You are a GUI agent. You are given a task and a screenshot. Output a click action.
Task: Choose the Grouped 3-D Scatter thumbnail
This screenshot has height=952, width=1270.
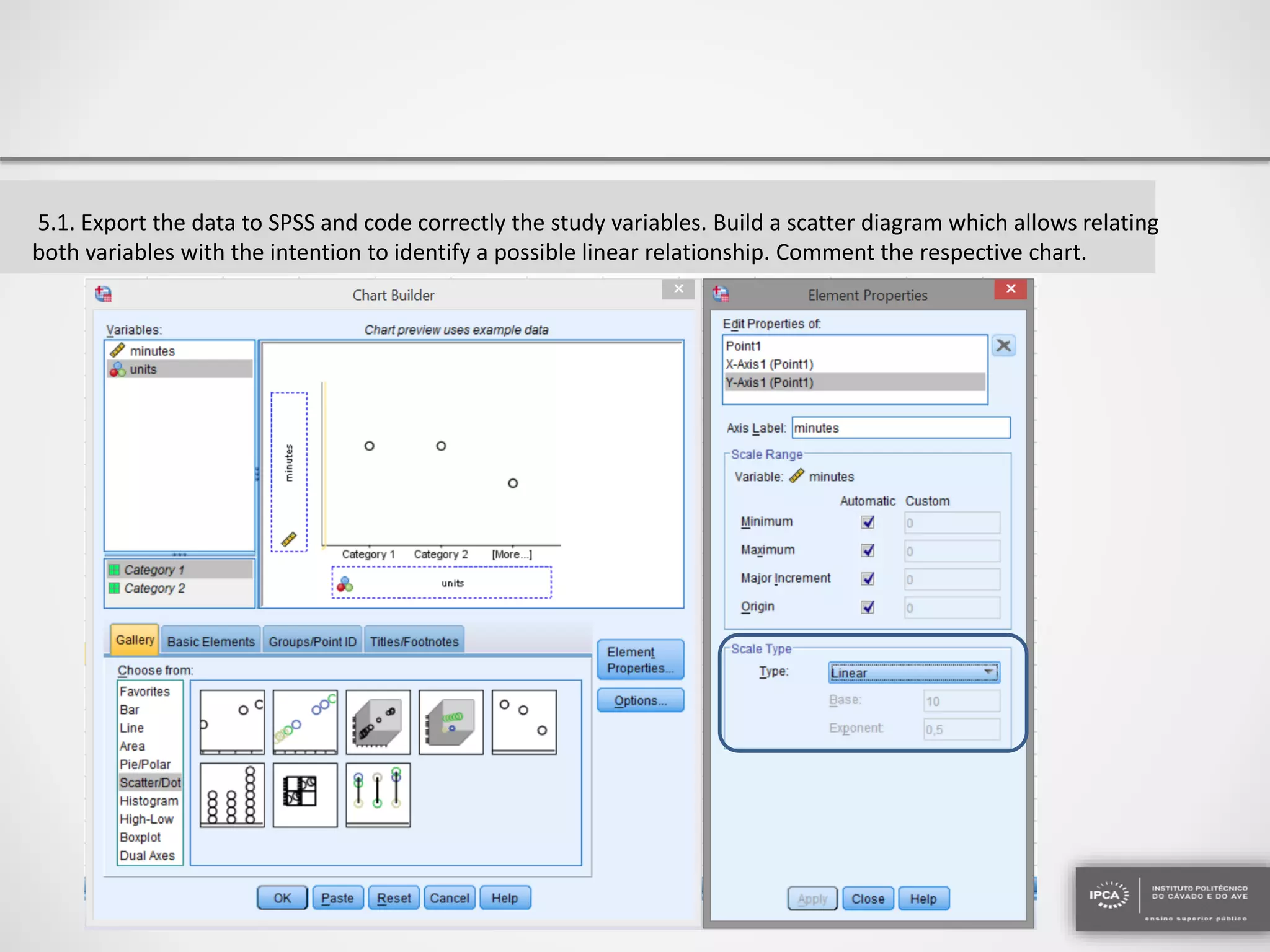point(451,722)
